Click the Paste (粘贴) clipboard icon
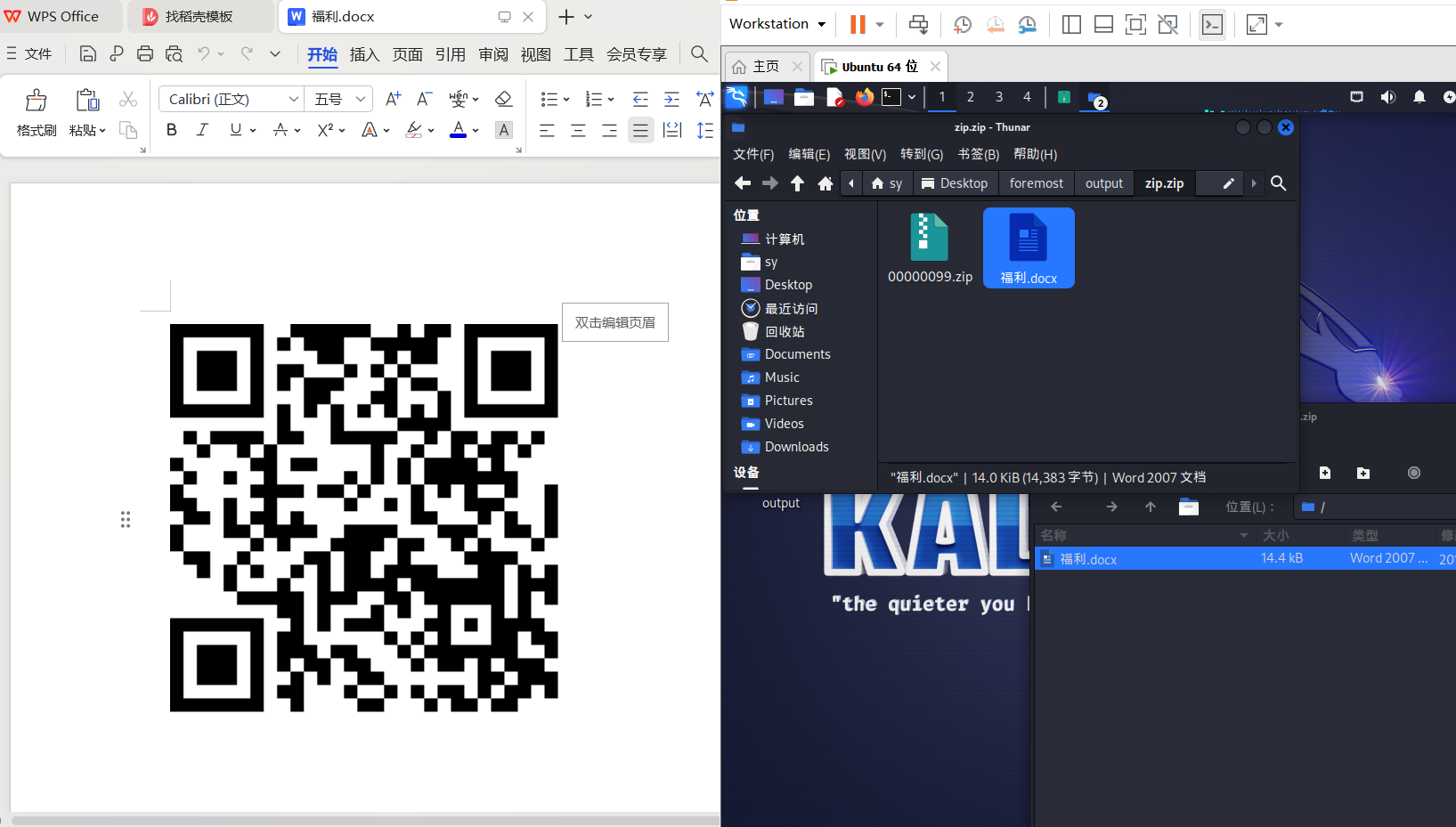This screenshot has width=1456, height=827. [x=87, y=100]
